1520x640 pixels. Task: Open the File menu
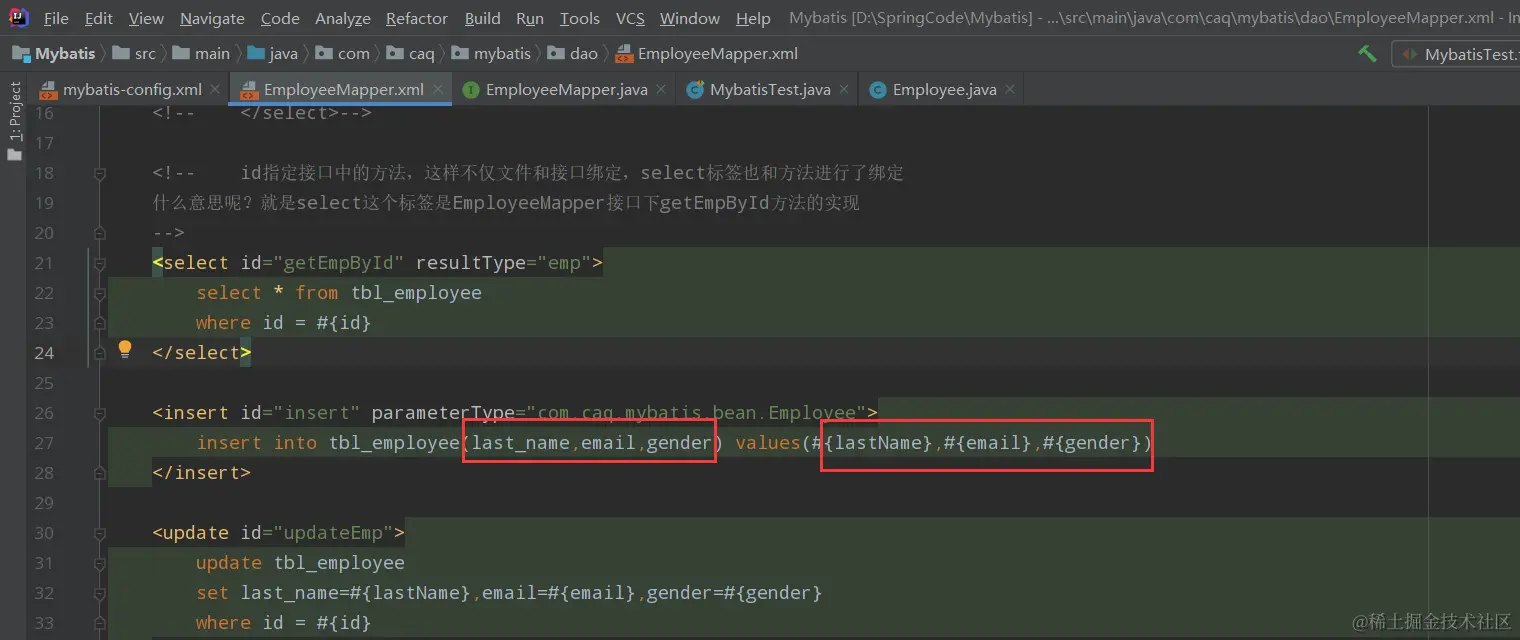[x=57, y=18]
